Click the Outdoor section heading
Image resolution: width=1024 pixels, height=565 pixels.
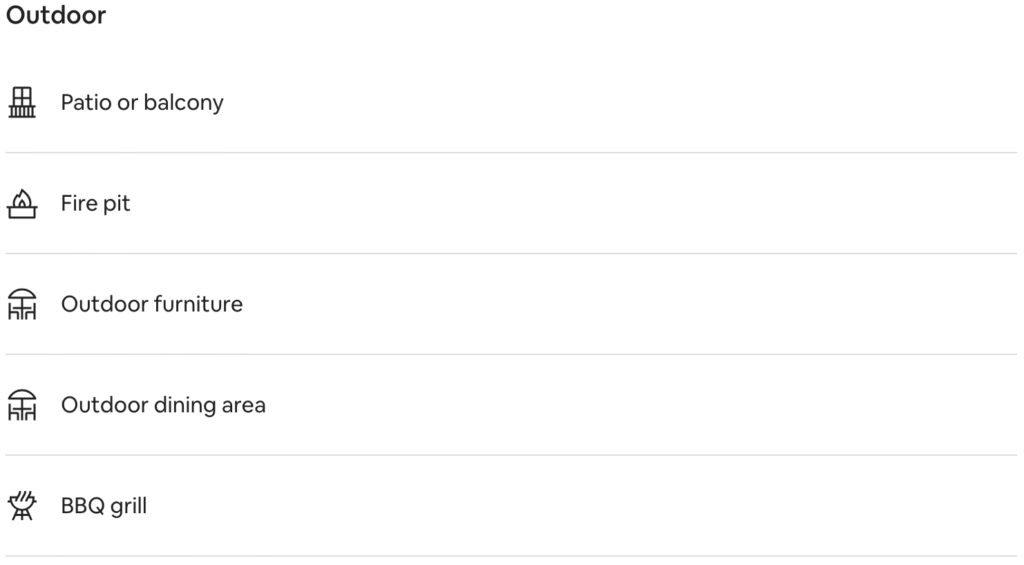pyautogui.click(x=56, y=15)
